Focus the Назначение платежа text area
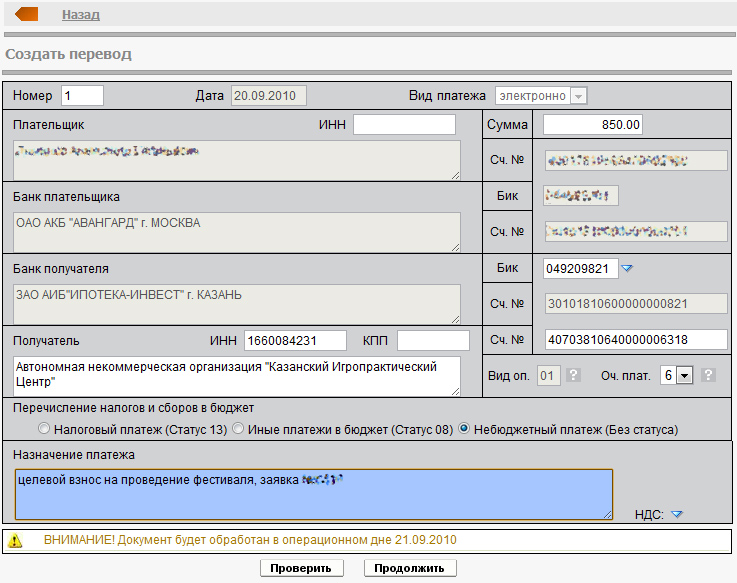Viewport: 737px width, 583px height. tap(314, 495)
